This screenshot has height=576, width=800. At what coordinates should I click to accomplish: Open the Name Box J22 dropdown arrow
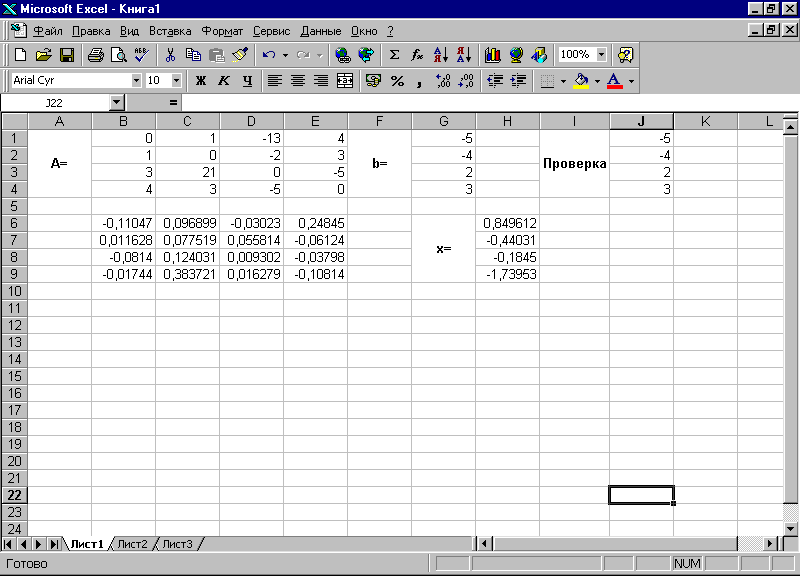pyautogui.click(x=117, y=103)
